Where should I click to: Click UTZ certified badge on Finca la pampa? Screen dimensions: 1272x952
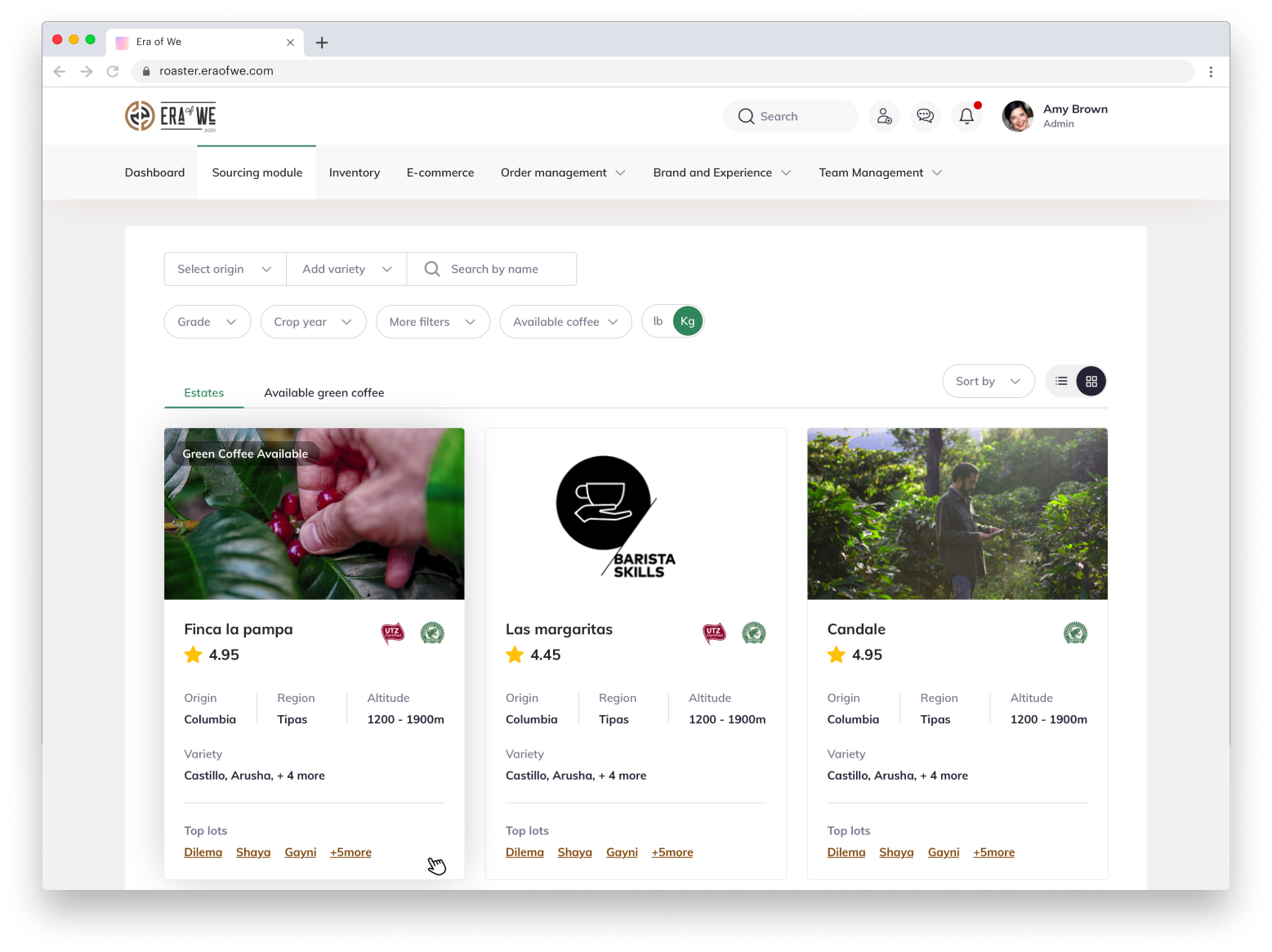pyautogui.click(x=393, y=633)
